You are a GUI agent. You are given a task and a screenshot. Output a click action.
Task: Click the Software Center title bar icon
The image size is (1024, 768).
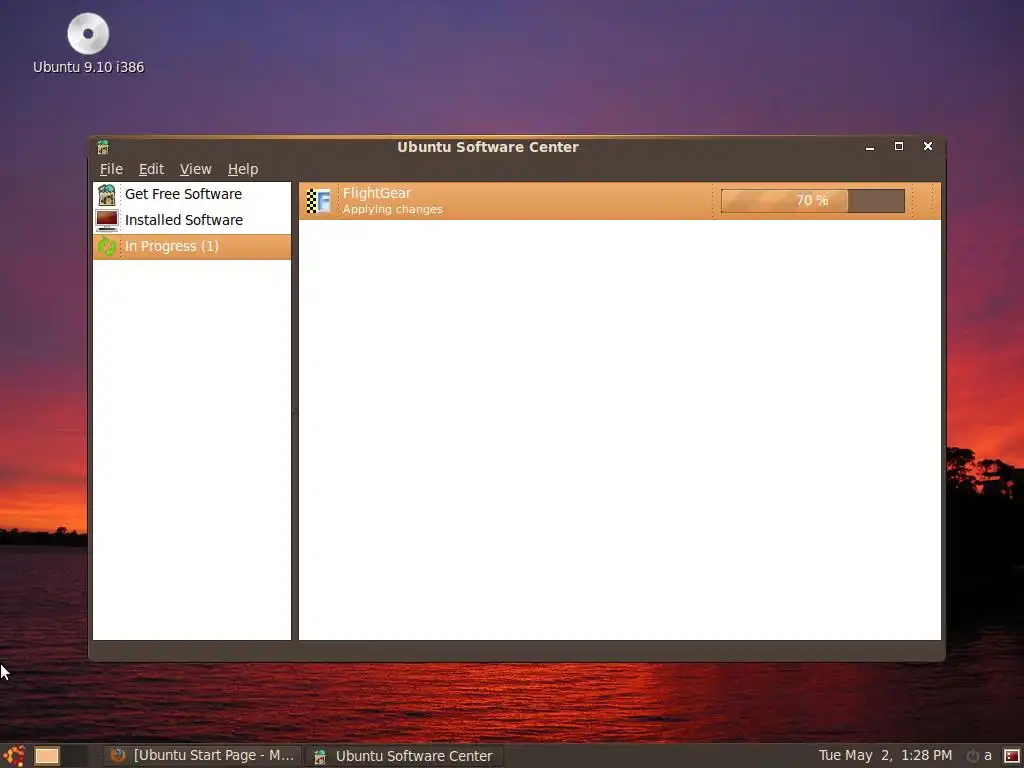[x=103, y=147]
